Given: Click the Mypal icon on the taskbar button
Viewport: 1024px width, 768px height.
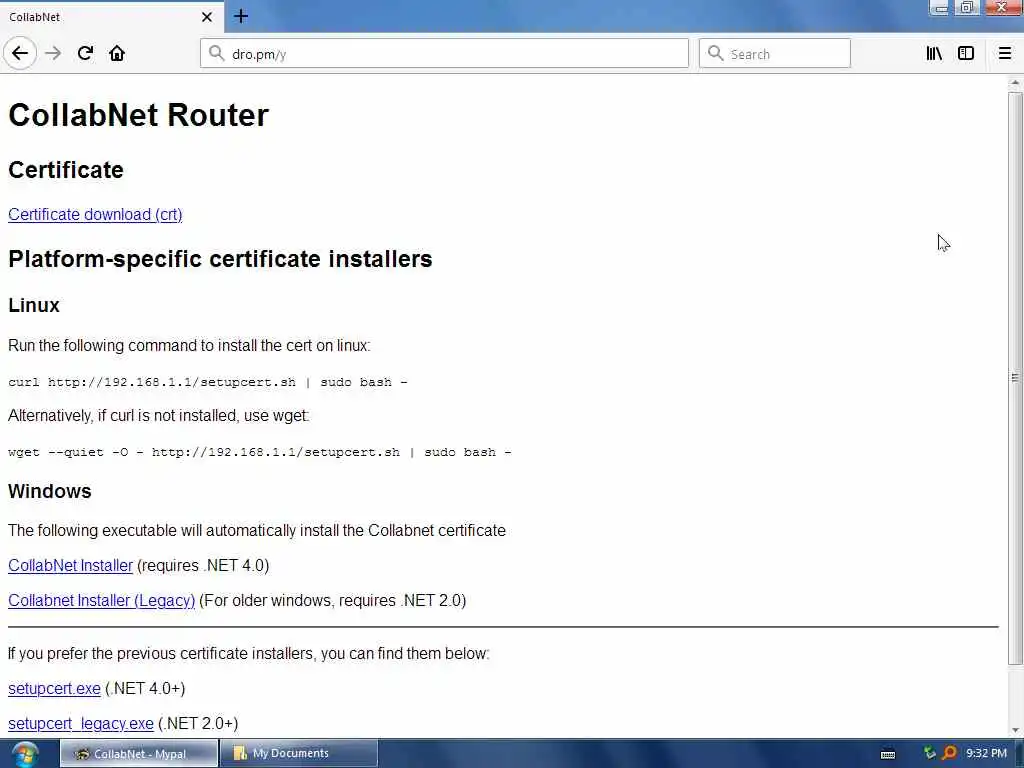Looking at the screenshot, I should (x=82, y=754).
